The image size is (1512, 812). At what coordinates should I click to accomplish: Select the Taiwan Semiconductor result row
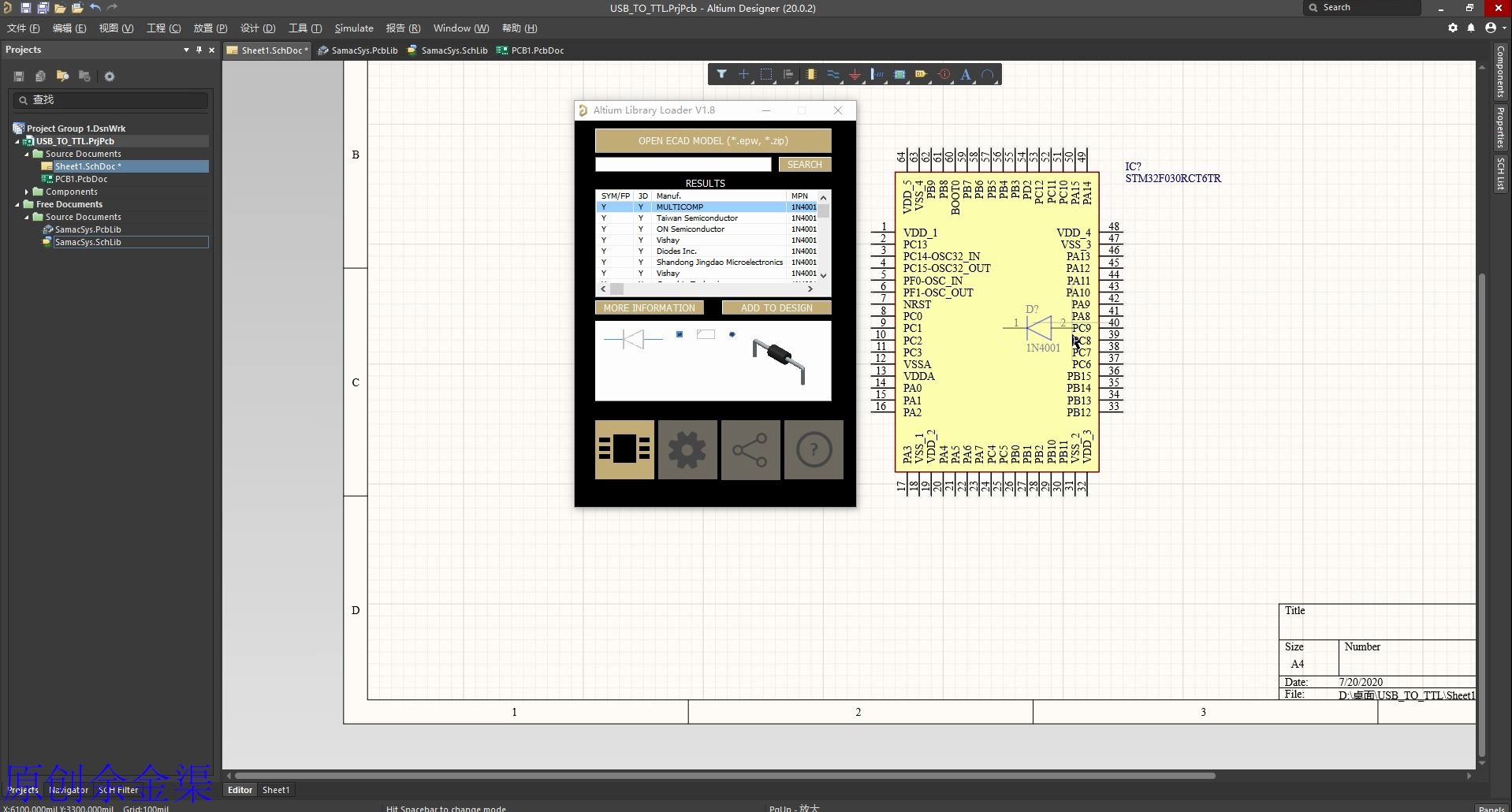pos(707,218)
